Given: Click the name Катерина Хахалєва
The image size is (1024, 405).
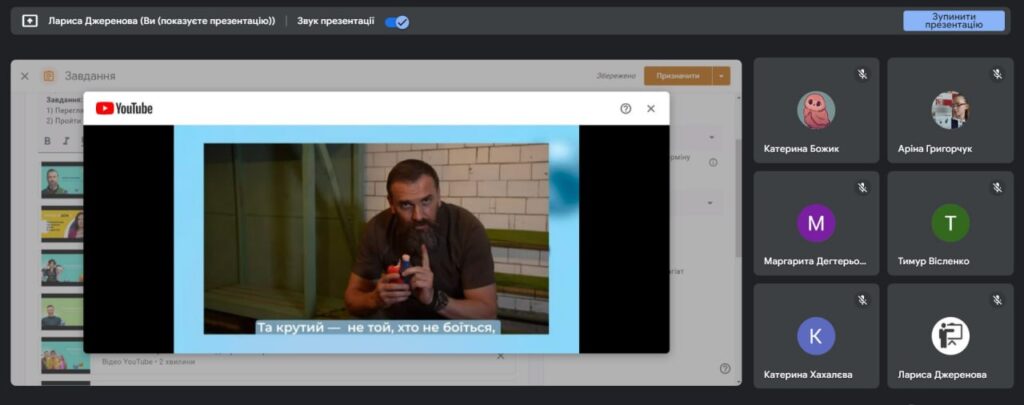Looking at the screenshot, I should 808,375.
